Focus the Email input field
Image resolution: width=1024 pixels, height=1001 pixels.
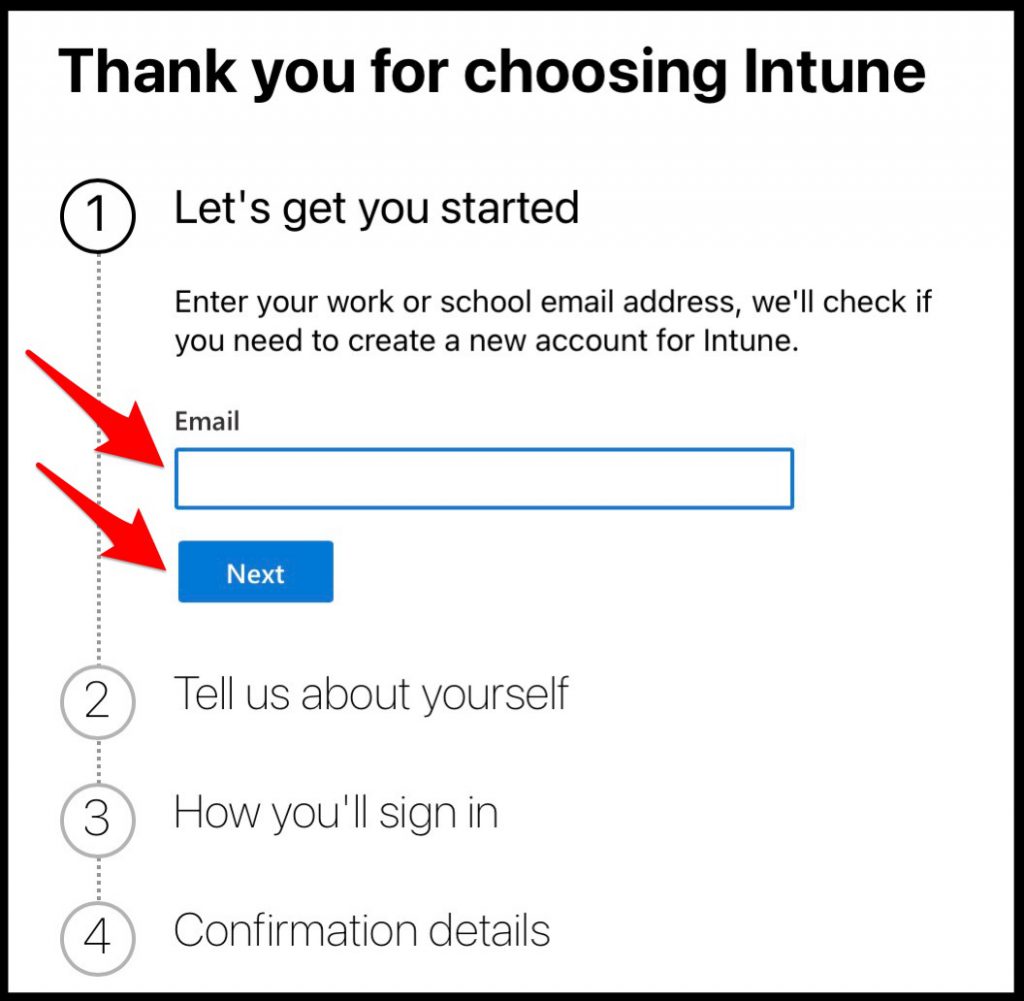[484, 479]
